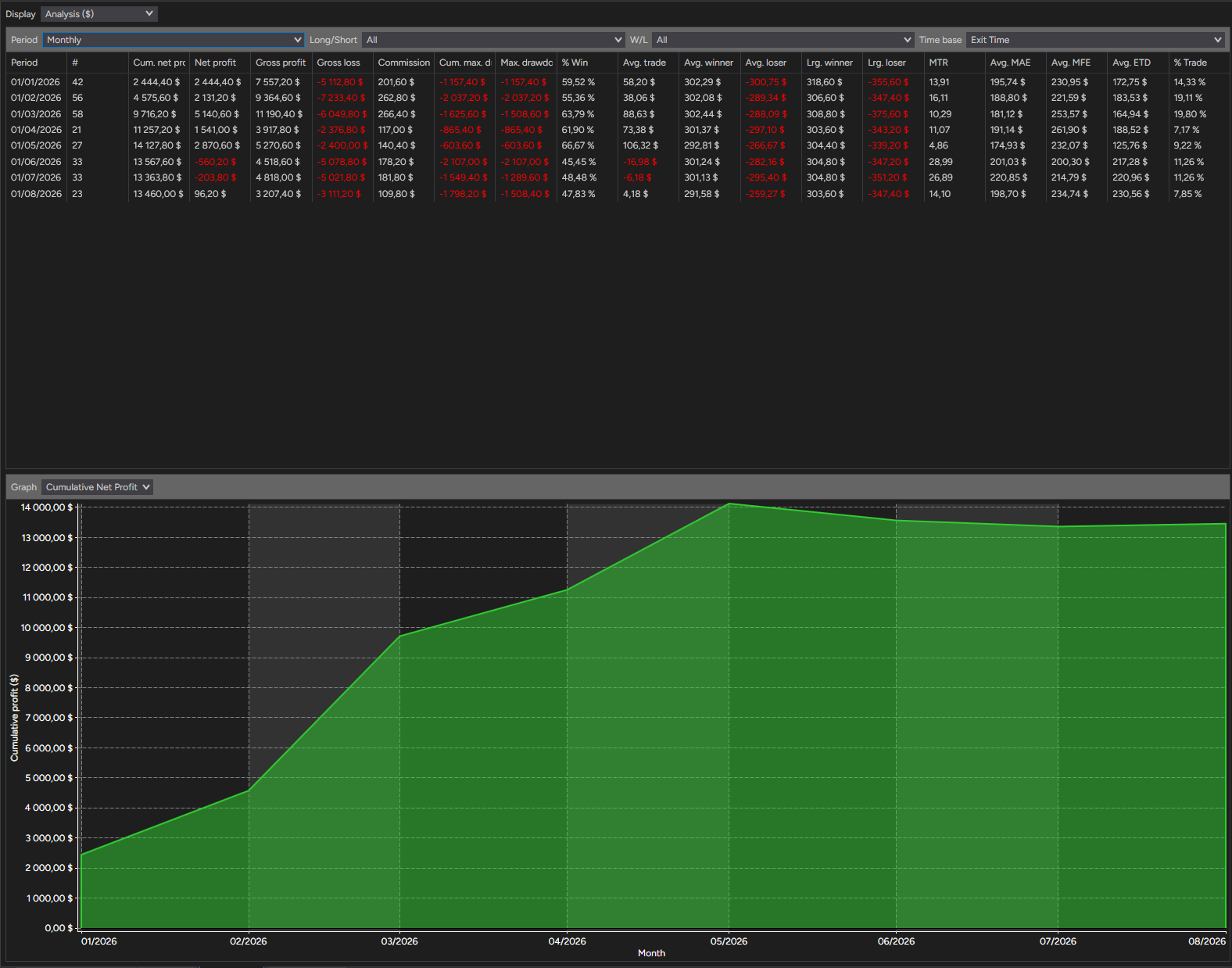This screenshot has height=968, width=1232.
Task: Click % Trade cell 19,80 %
Action: pyautogui.click(x=1190, y=114)
